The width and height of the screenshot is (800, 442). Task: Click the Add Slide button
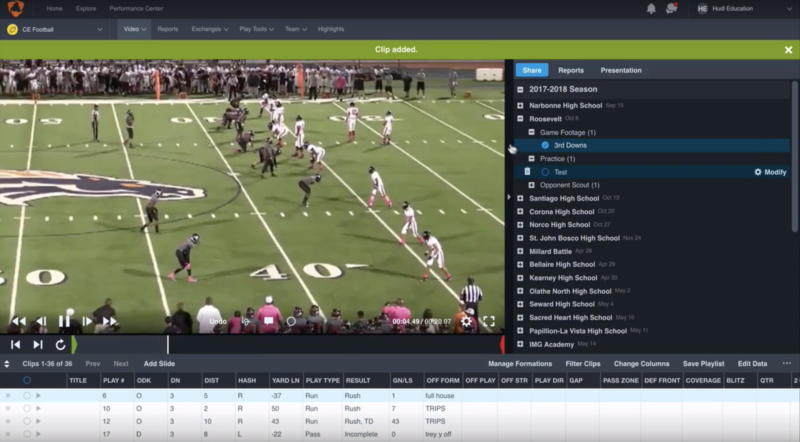coord(159,364)
